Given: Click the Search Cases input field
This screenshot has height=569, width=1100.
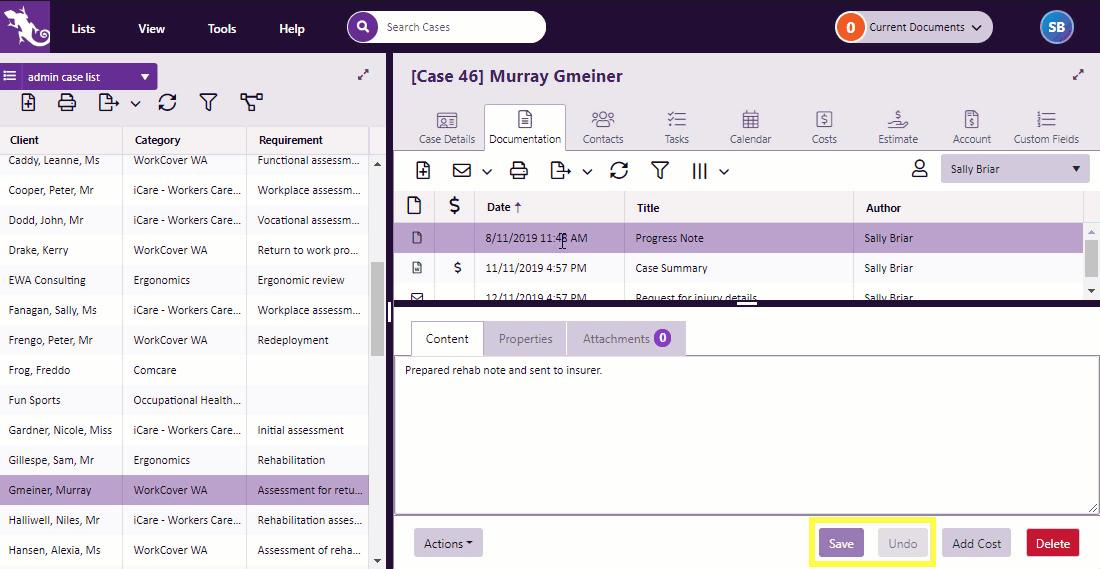Looking at the screenshot, I should pyautogui.click(x=460, y=27).
